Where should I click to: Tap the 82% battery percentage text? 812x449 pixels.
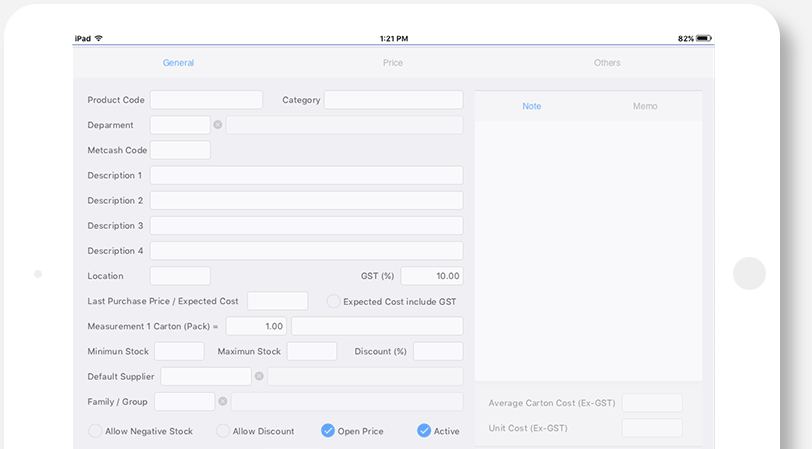pyautogui.click(x=686, y=38)
